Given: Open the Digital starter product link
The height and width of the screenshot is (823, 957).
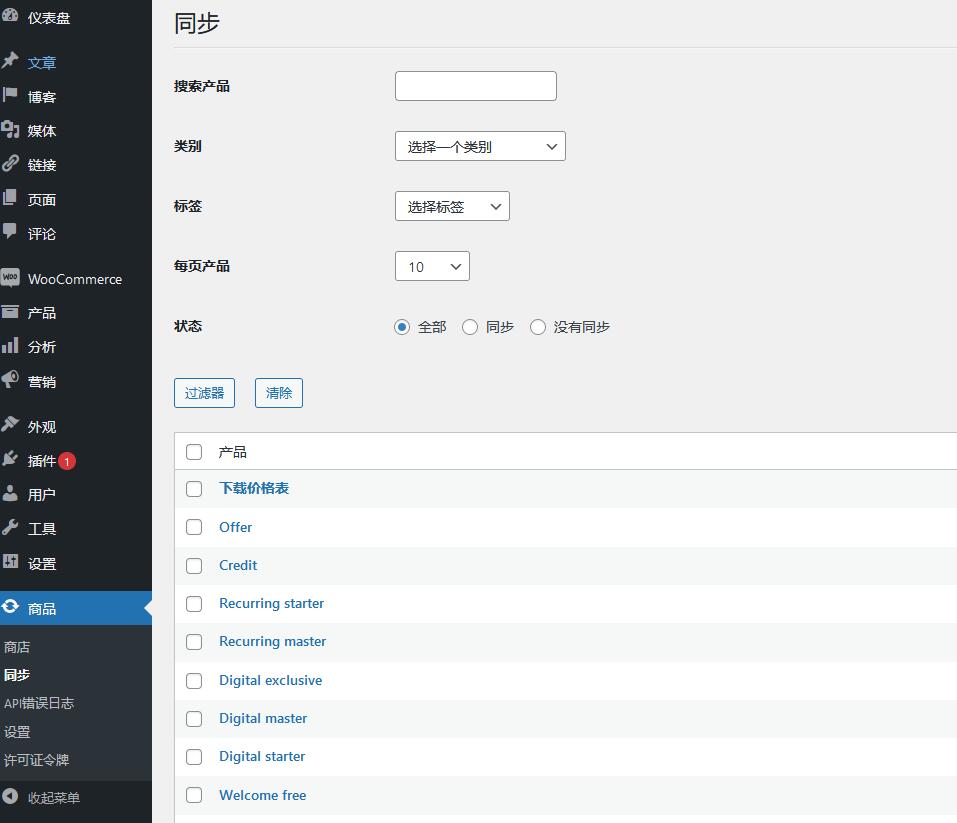Looking at the screenshot, I should pos(262,756).
